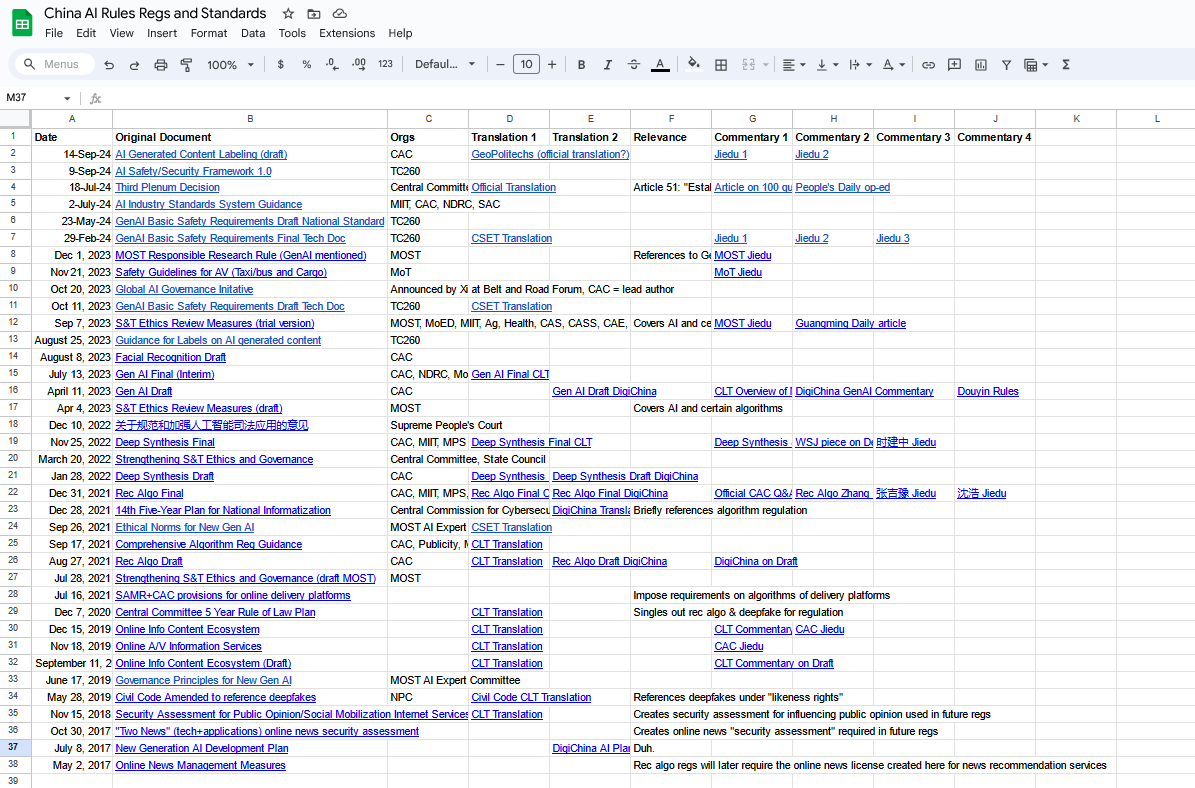Open the Edit menu
1195x788 pixels.
(x=86, y=34)
